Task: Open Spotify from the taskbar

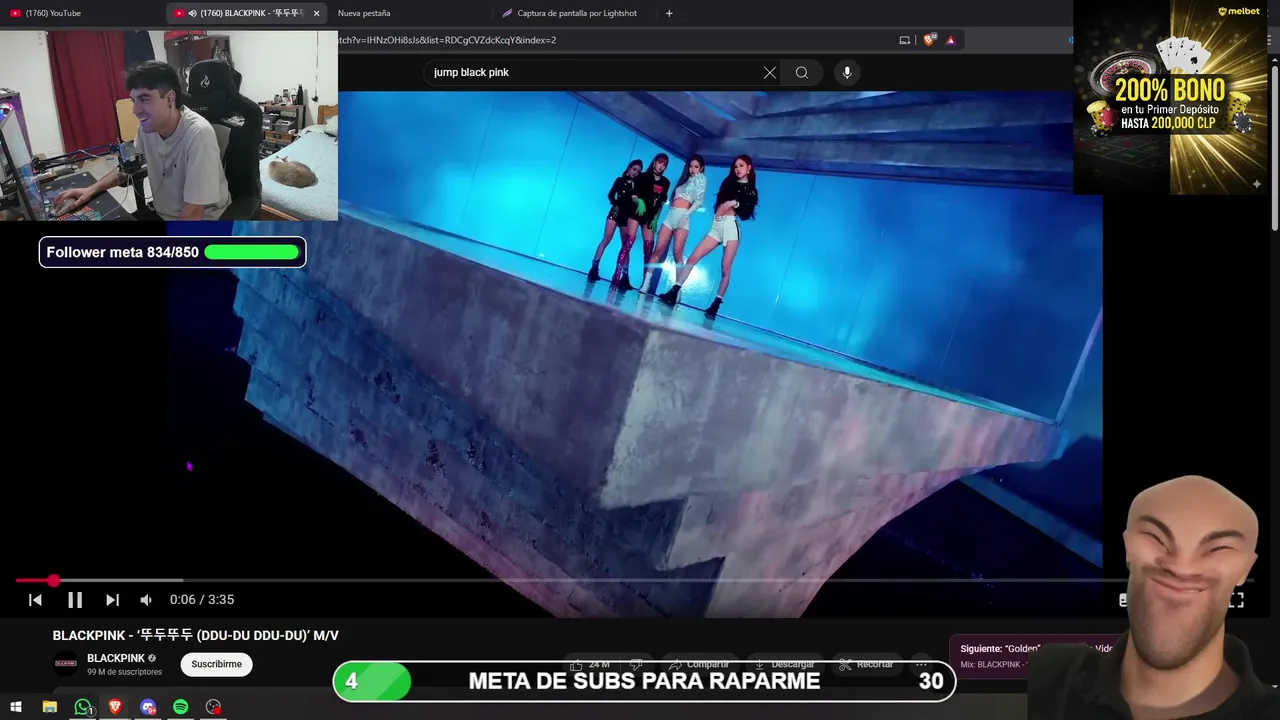Action: [181, 707]
